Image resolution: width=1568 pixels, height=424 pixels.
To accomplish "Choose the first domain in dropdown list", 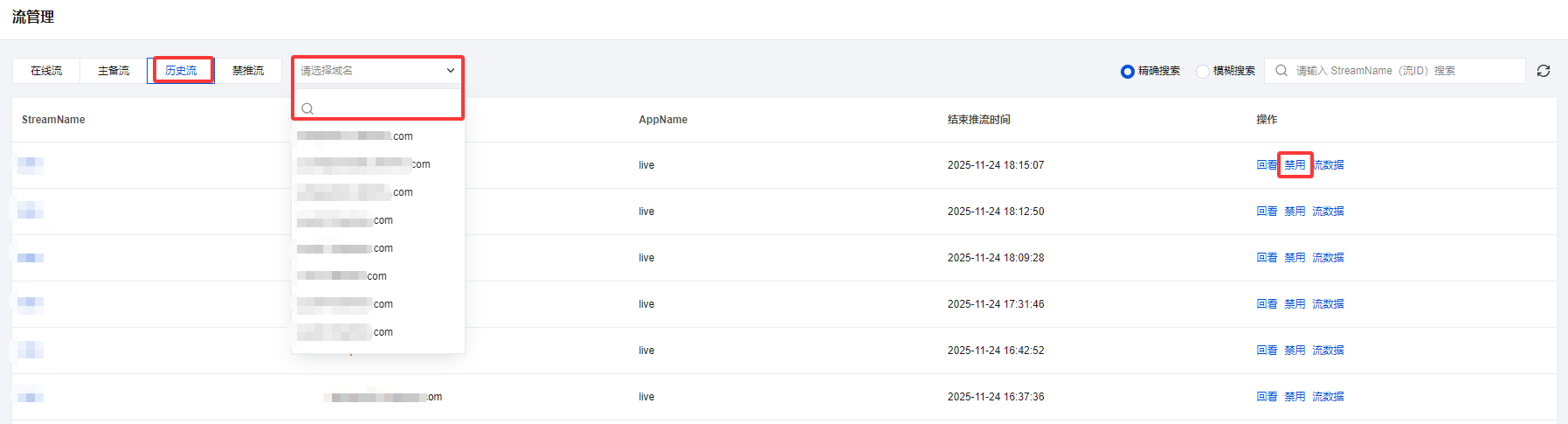I will click(x=355, y=136).
